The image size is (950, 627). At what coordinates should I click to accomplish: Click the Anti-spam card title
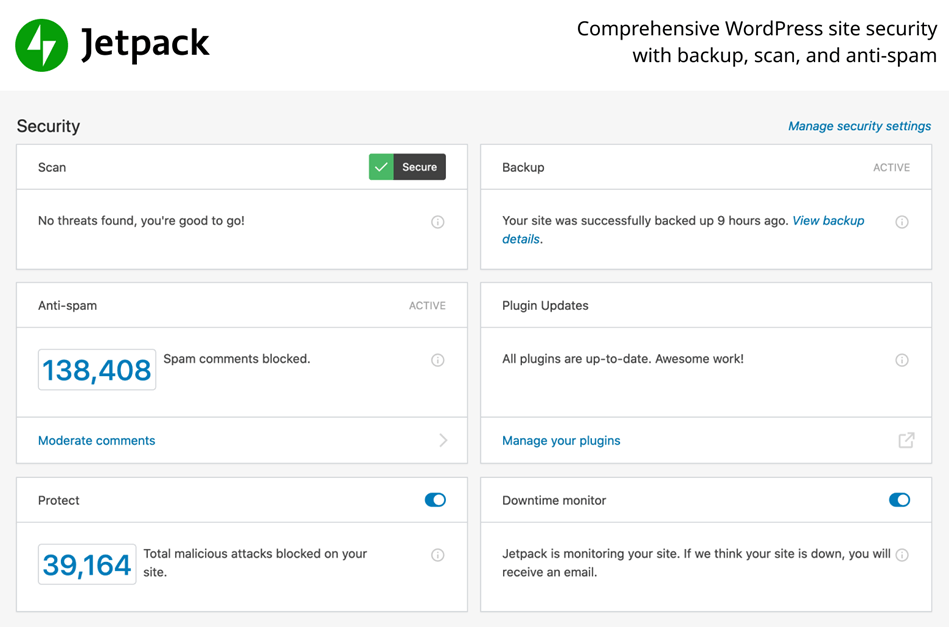(x=67, y=305)
